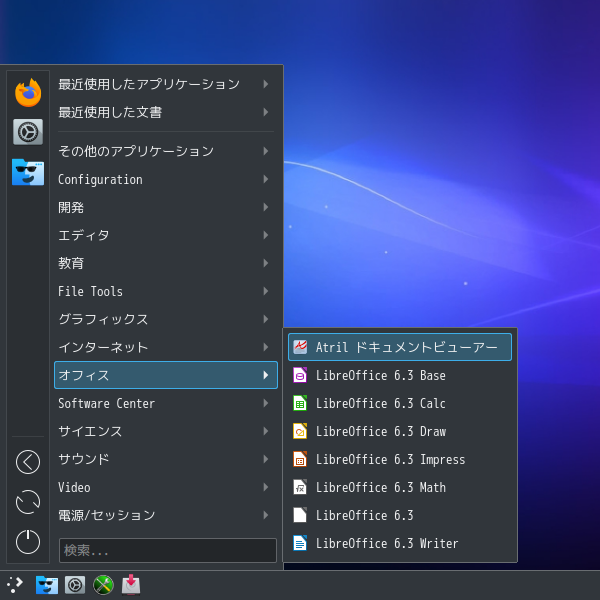This screenshot has height=600, width=600.
Task: Expand the その他のアプリケーション submenu arrow
Action: click(x=266, y=151)
